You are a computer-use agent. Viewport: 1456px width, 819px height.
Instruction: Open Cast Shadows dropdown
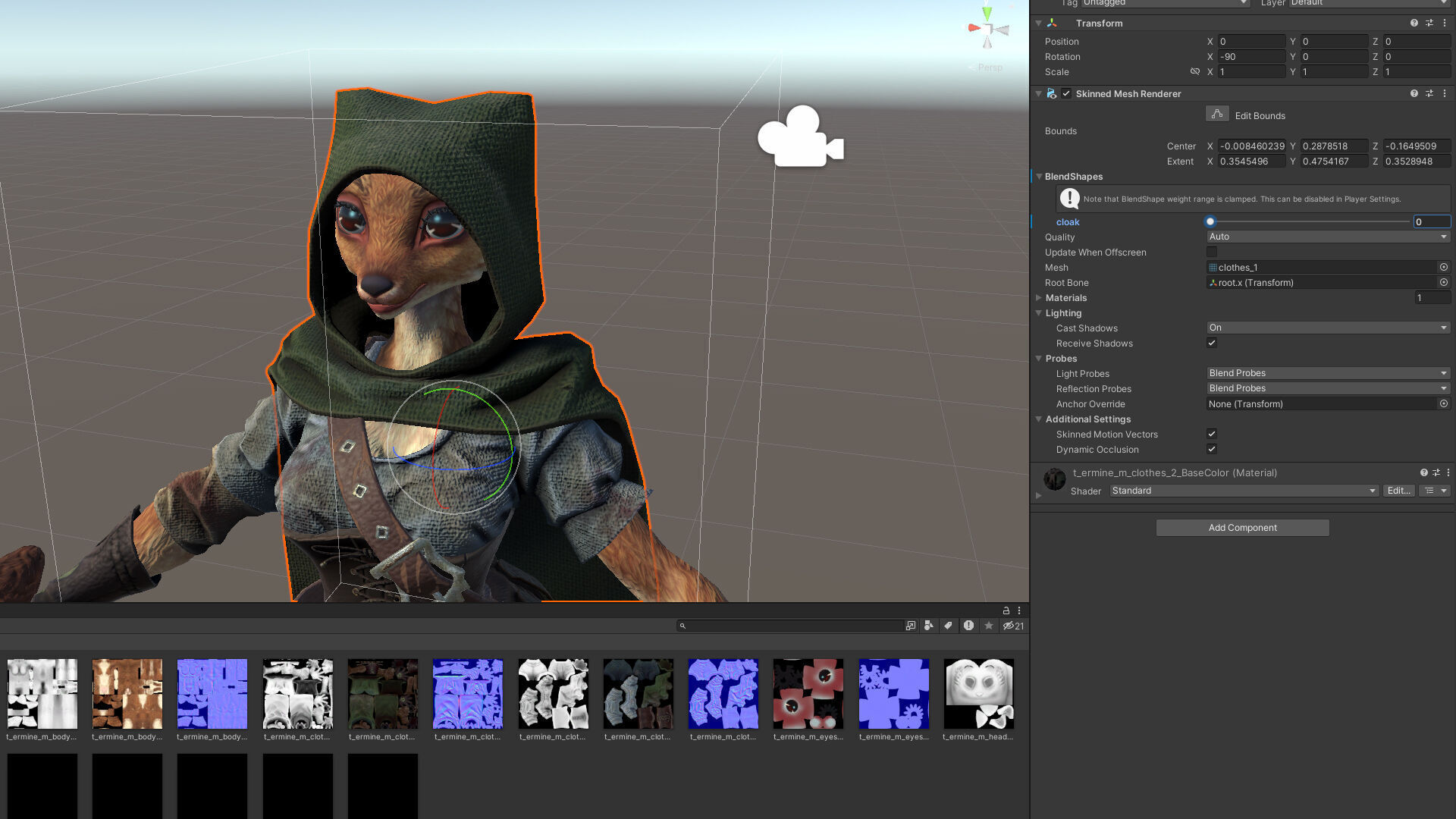tap(1327, 328)
